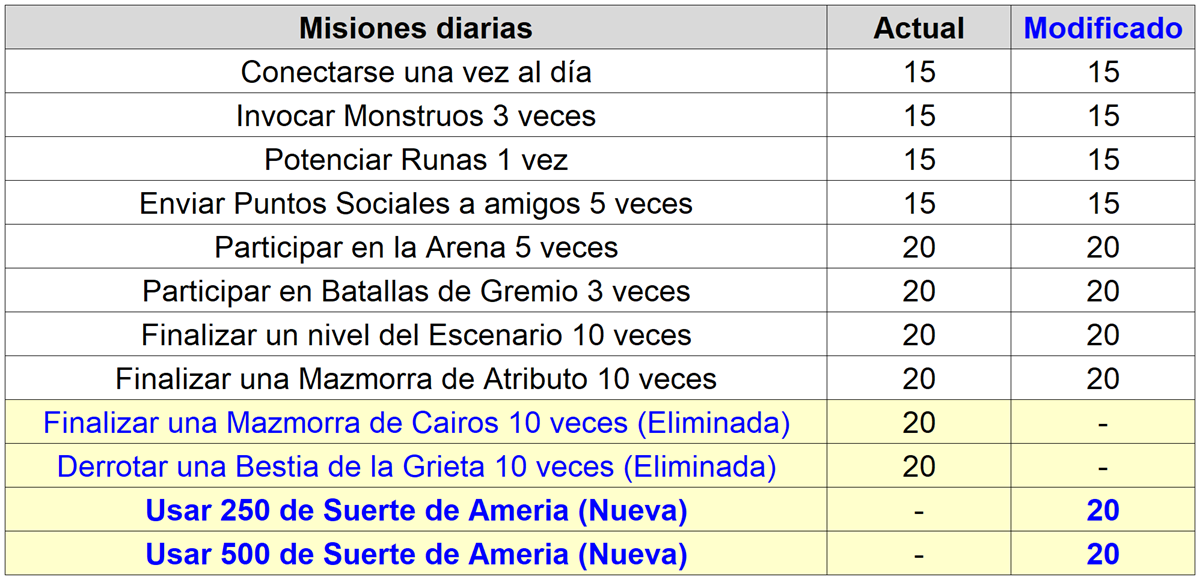Click Modificado value for 'Usar 500' mission
The width and height of the screenshot is (1200, 580).
tap(1103, 554)
